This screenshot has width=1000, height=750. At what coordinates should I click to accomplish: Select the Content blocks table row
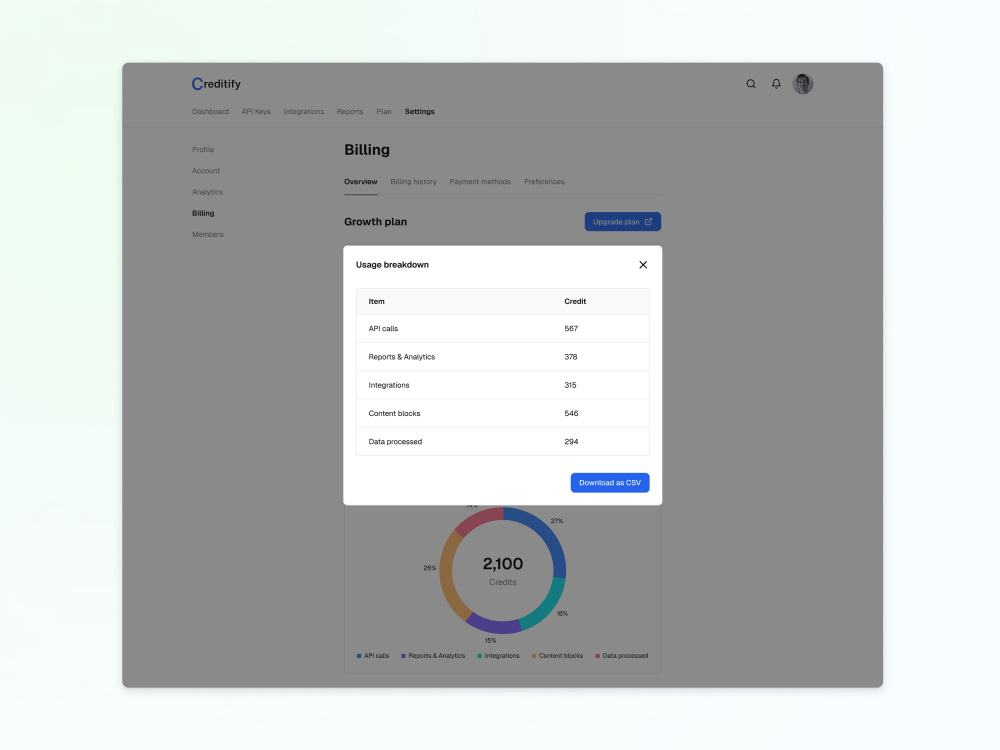pyautogui.click(x=503, y=413)
